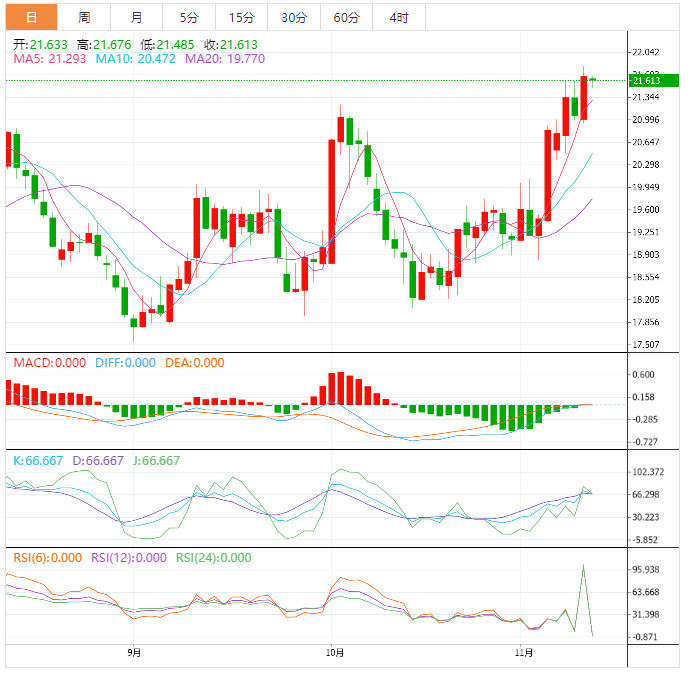
Task: Click the green 21.613 current price tag
Action: [653, 81]
